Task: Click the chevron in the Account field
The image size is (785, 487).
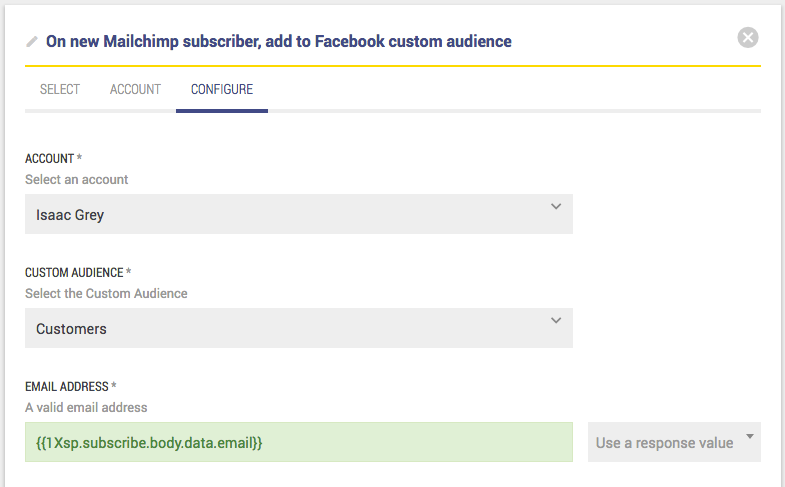Action: coord(556,207)
